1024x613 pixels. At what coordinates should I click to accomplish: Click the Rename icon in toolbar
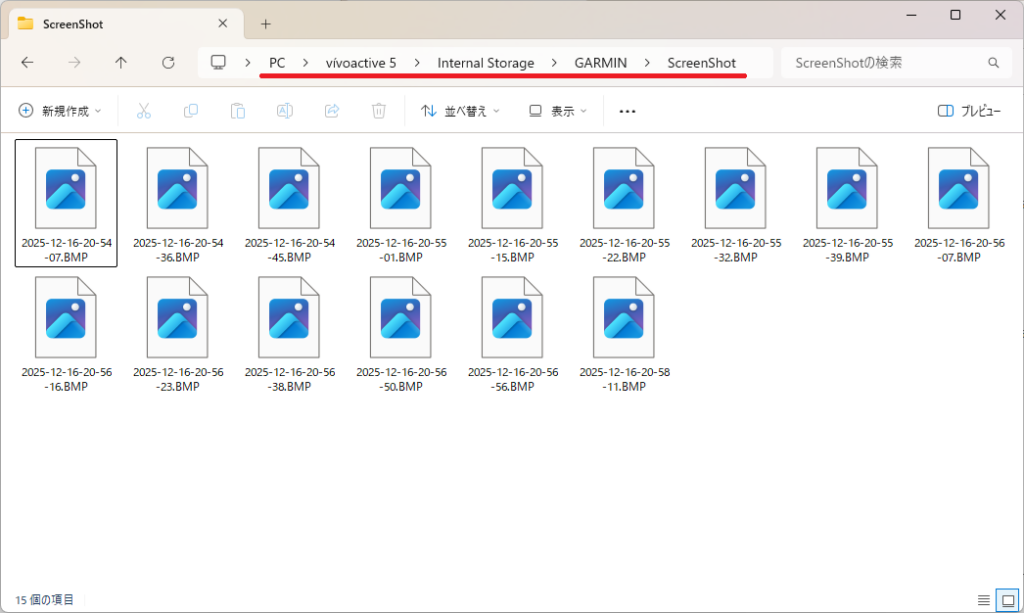[x=285, y=111]
